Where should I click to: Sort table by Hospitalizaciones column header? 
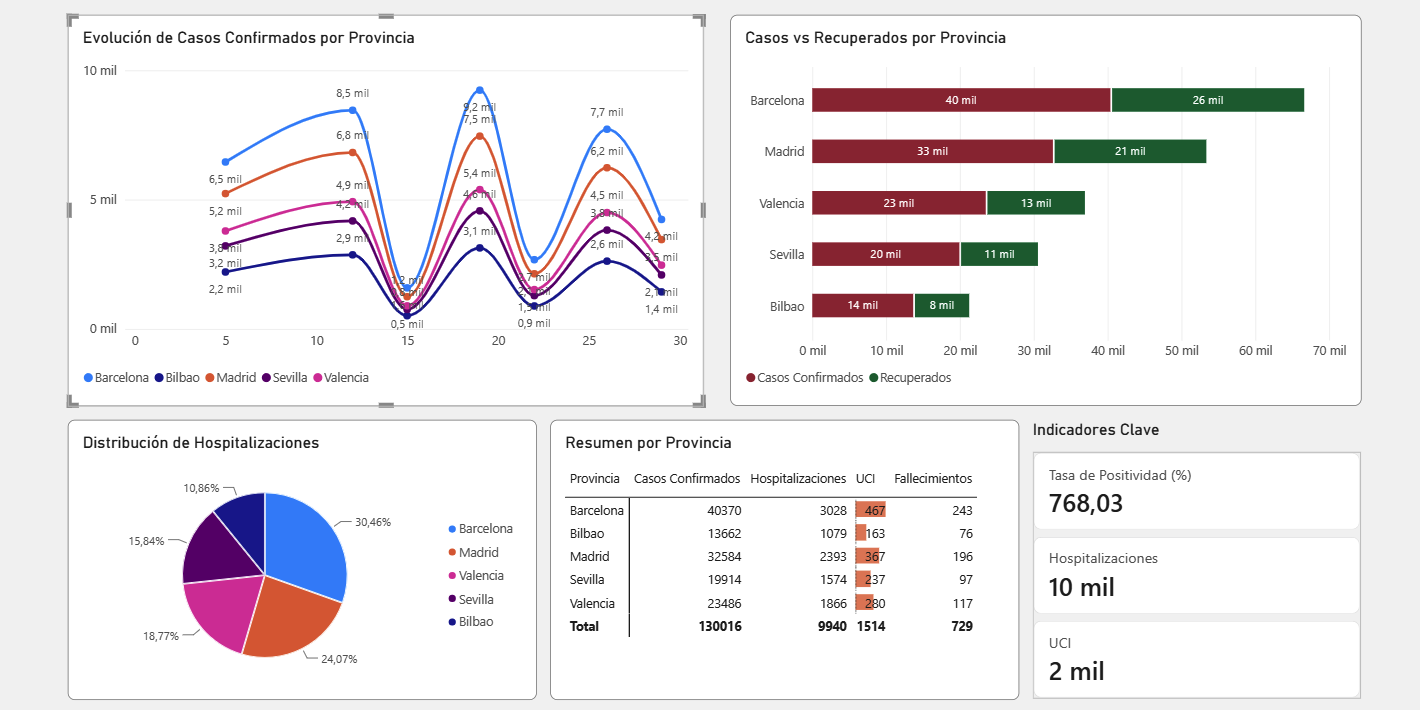(x=798, y=479)
